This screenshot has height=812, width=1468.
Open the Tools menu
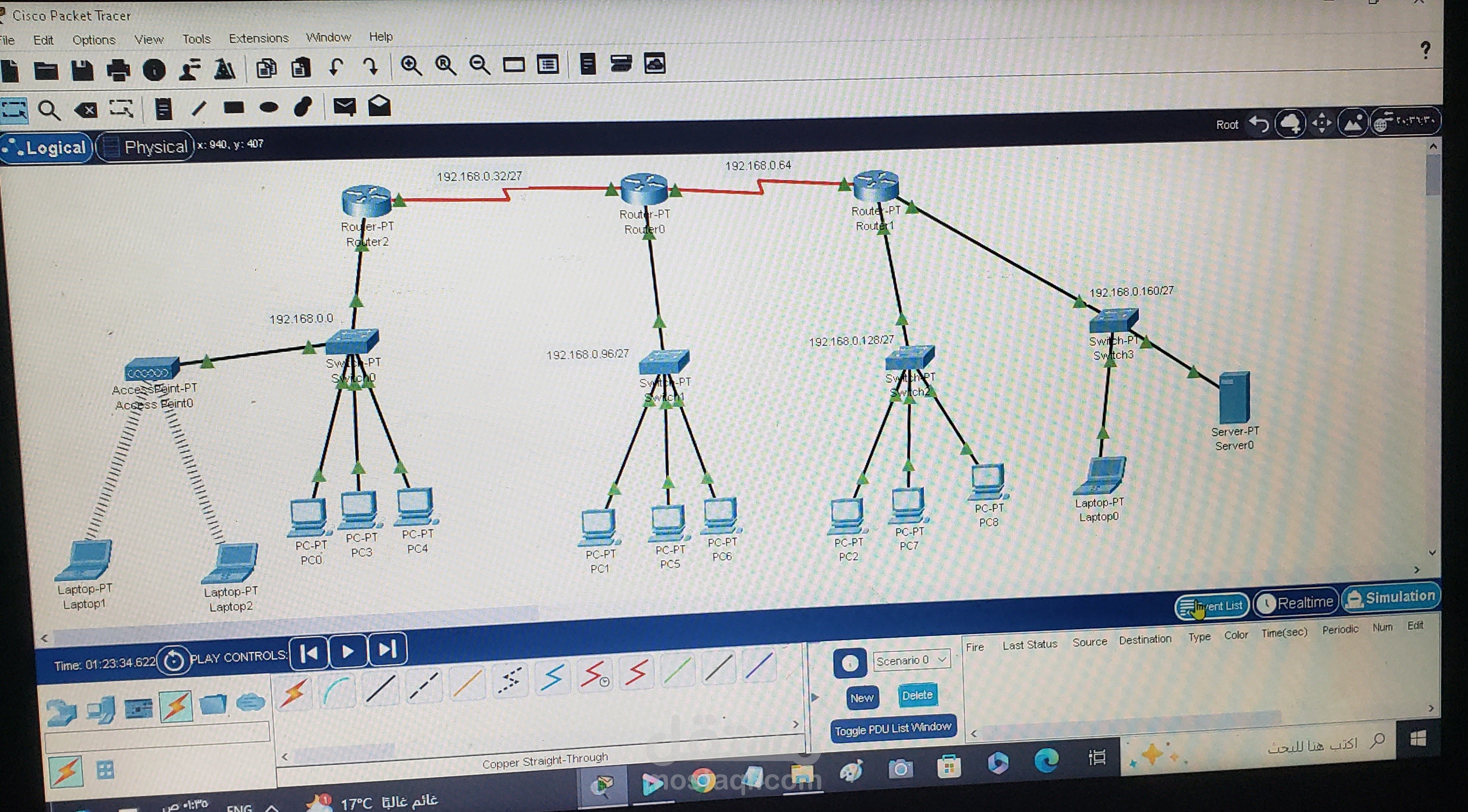pyautogui.click(x=196, y=39)
